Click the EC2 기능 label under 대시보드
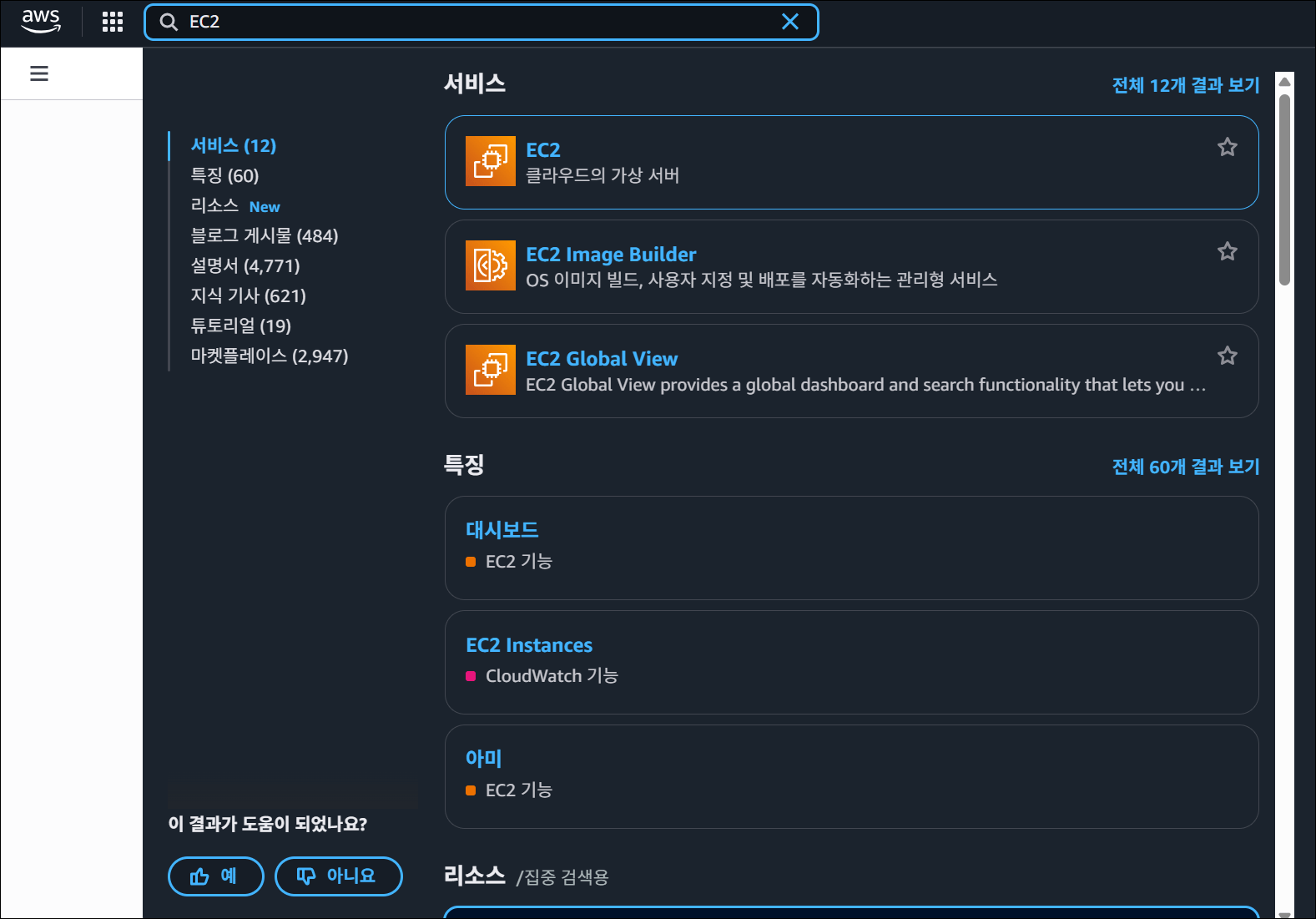The image size is (1316, 919). [518, 562]
